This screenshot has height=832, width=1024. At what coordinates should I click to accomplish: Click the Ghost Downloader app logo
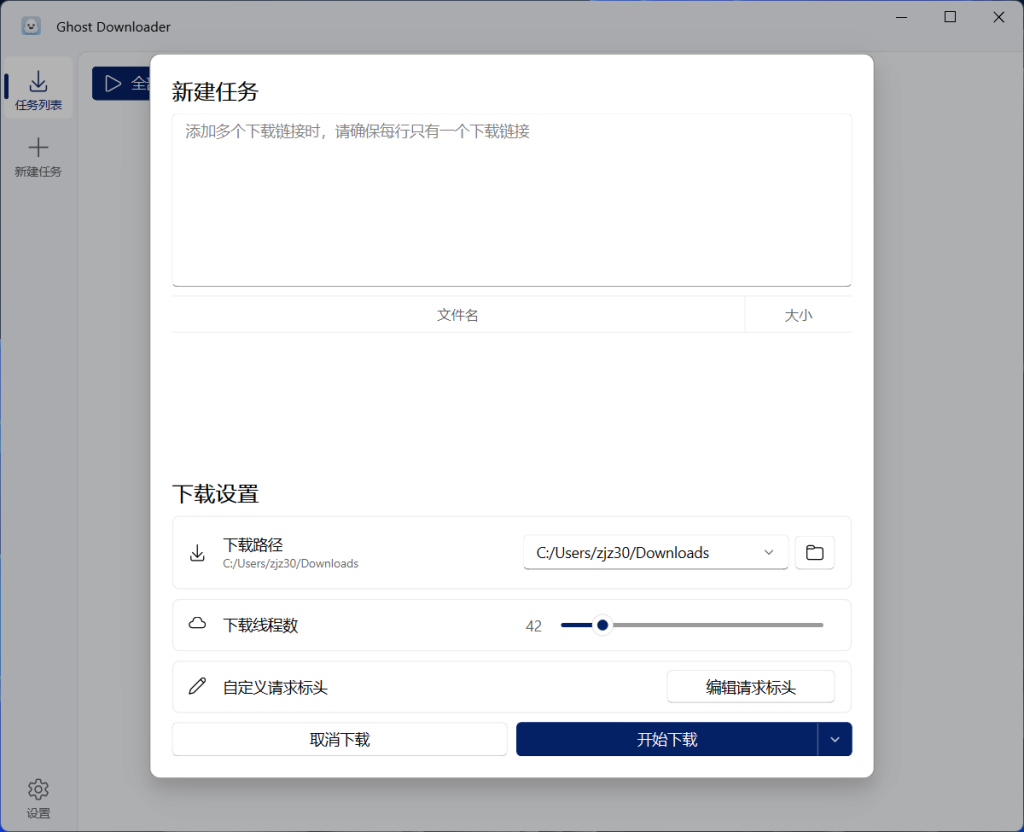[x=31, y=26]
